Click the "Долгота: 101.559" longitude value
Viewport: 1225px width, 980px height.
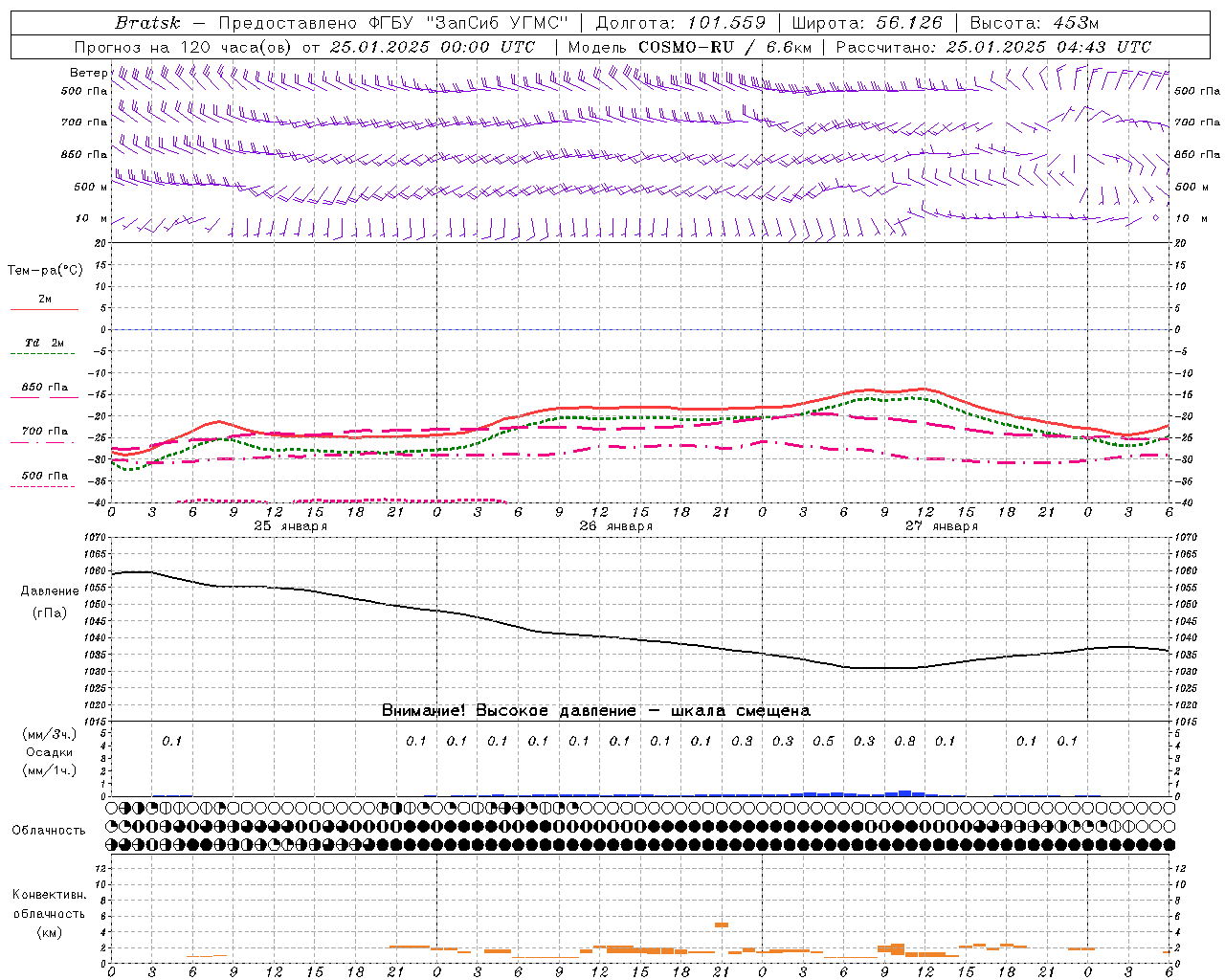pos(680,23)
